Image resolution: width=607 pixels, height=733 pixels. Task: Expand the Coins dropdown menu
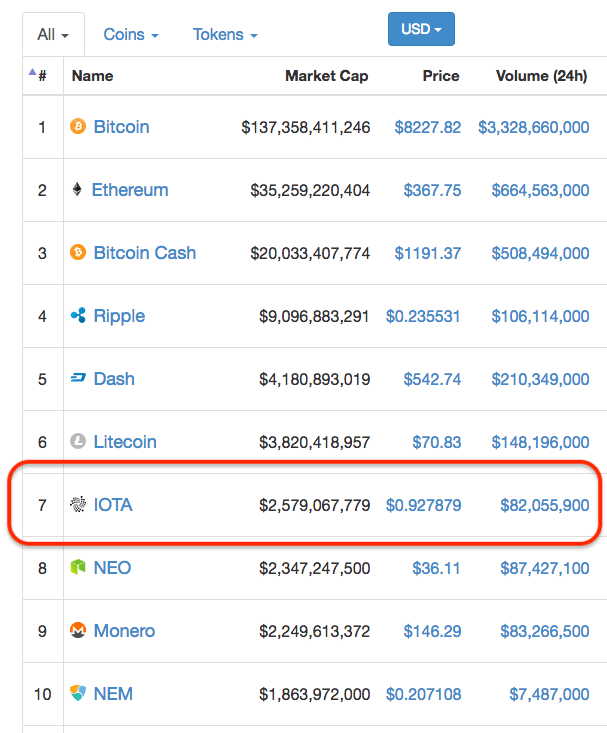coord(131,35)
